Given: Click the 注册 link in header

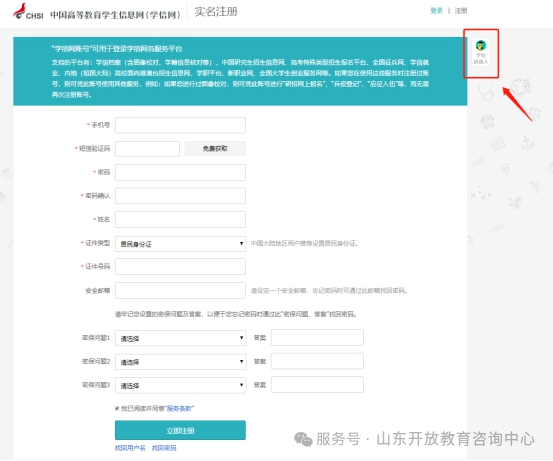Looking at the screenshot, I should click(x=461, y=11).
